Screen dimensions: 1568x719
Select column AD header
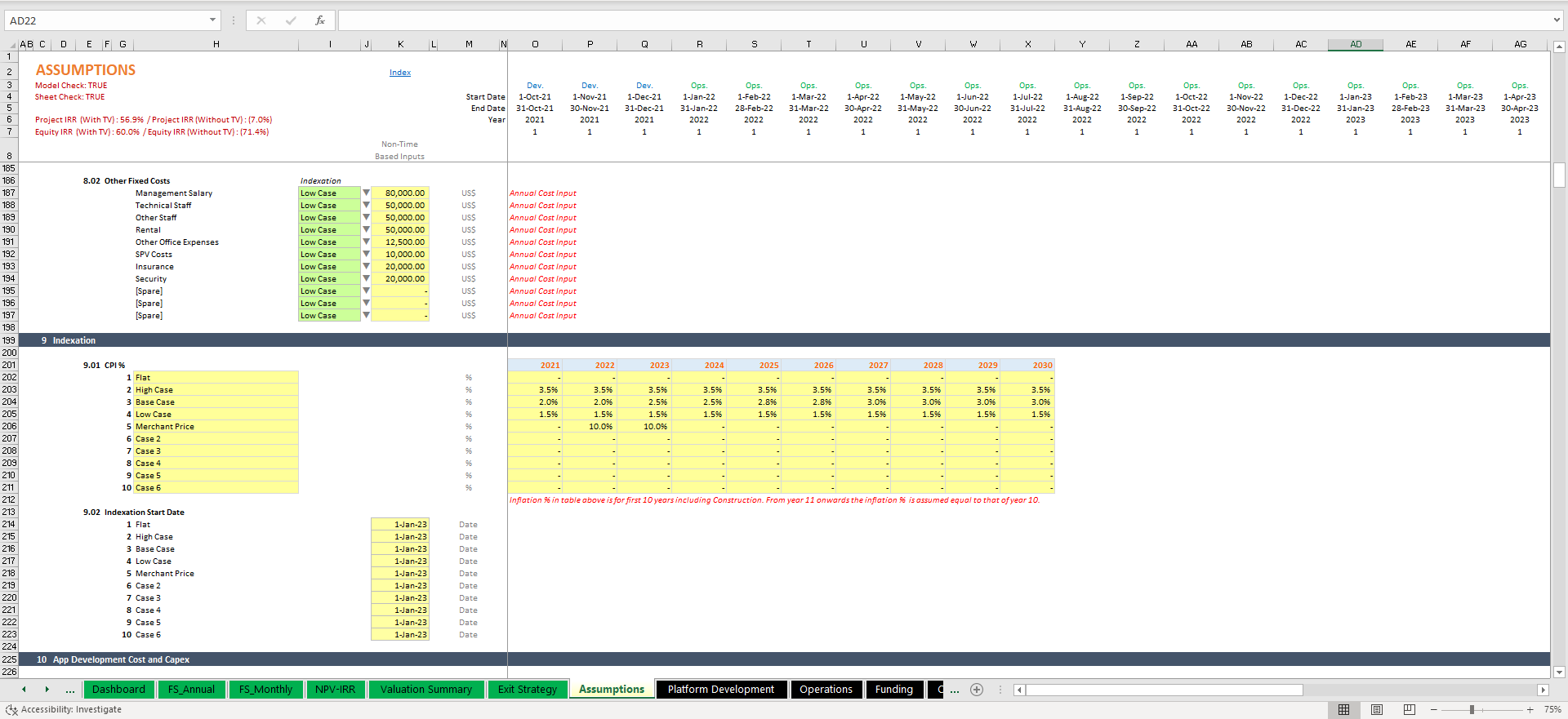(1356, 45)
